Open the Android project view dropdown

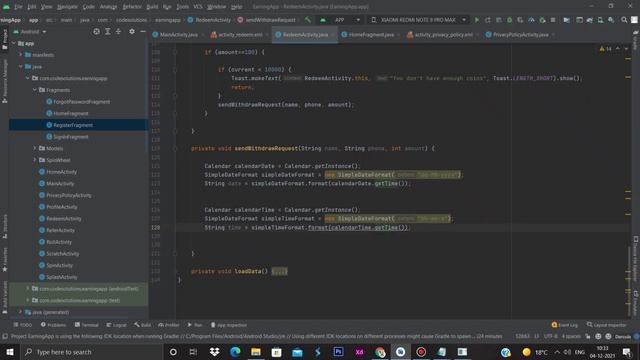coord(30,31)
